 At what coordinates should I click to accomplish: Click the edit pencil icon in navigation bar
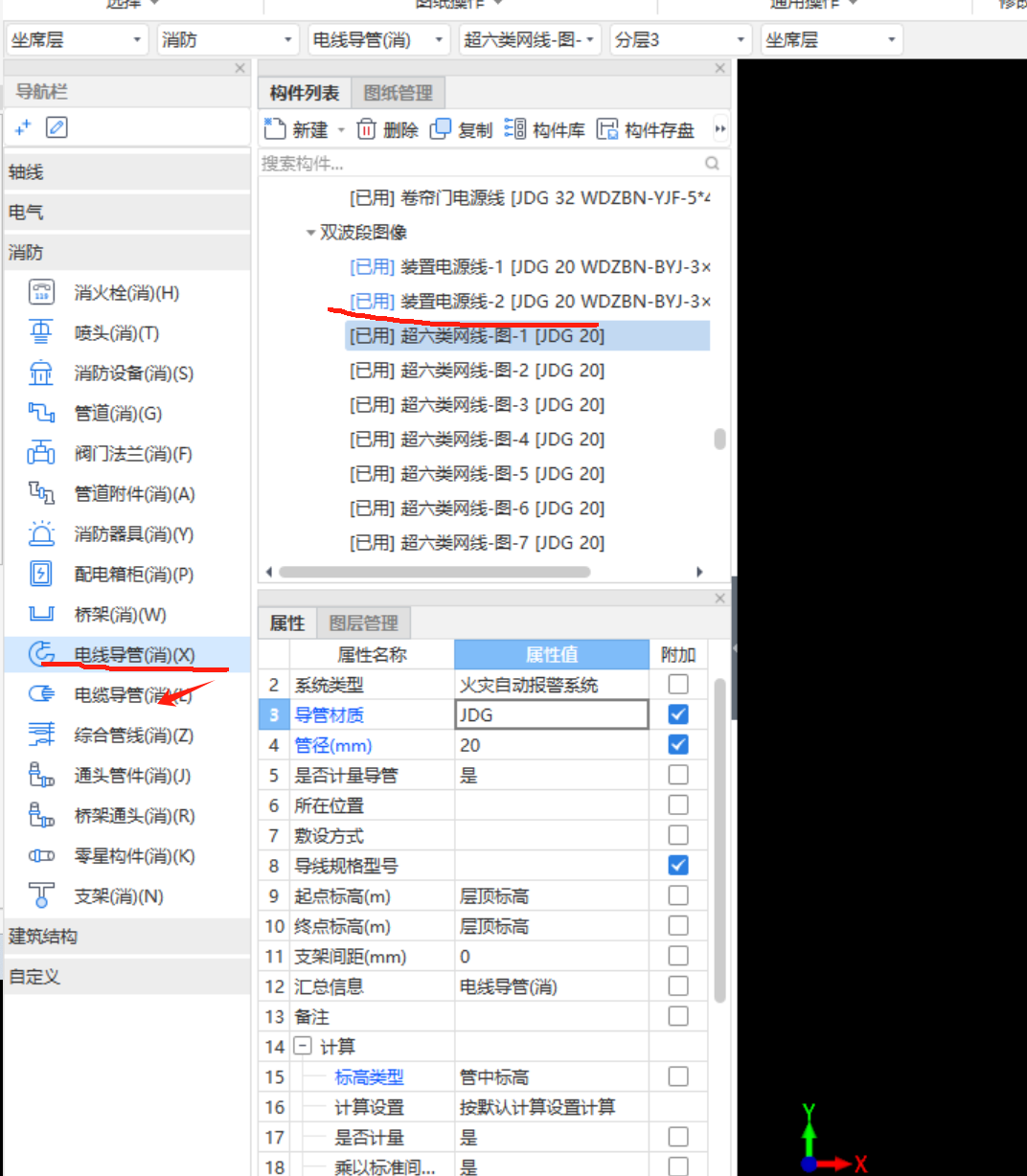(x=57, y=127)
